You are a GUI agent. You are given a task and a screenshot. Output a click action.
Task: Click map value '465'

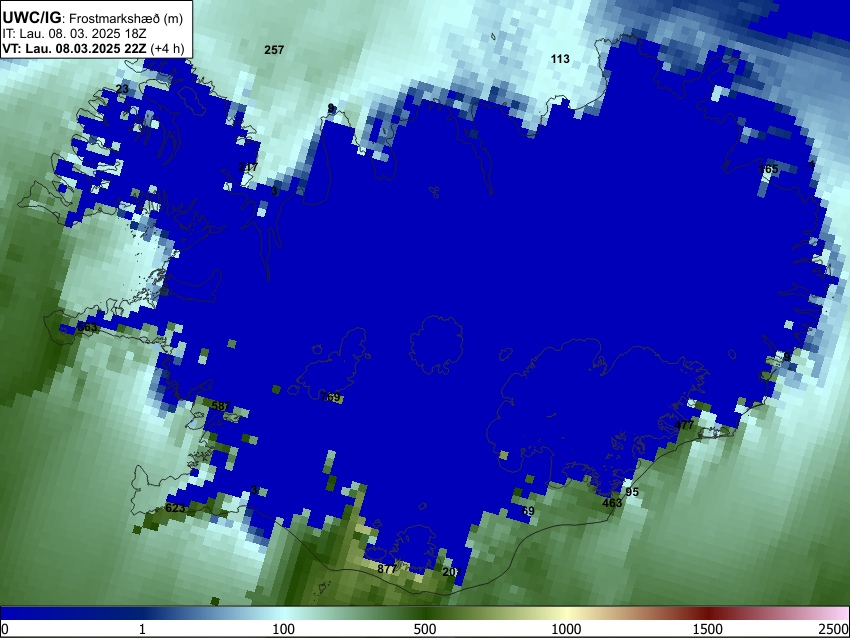[x=768, y=169]
